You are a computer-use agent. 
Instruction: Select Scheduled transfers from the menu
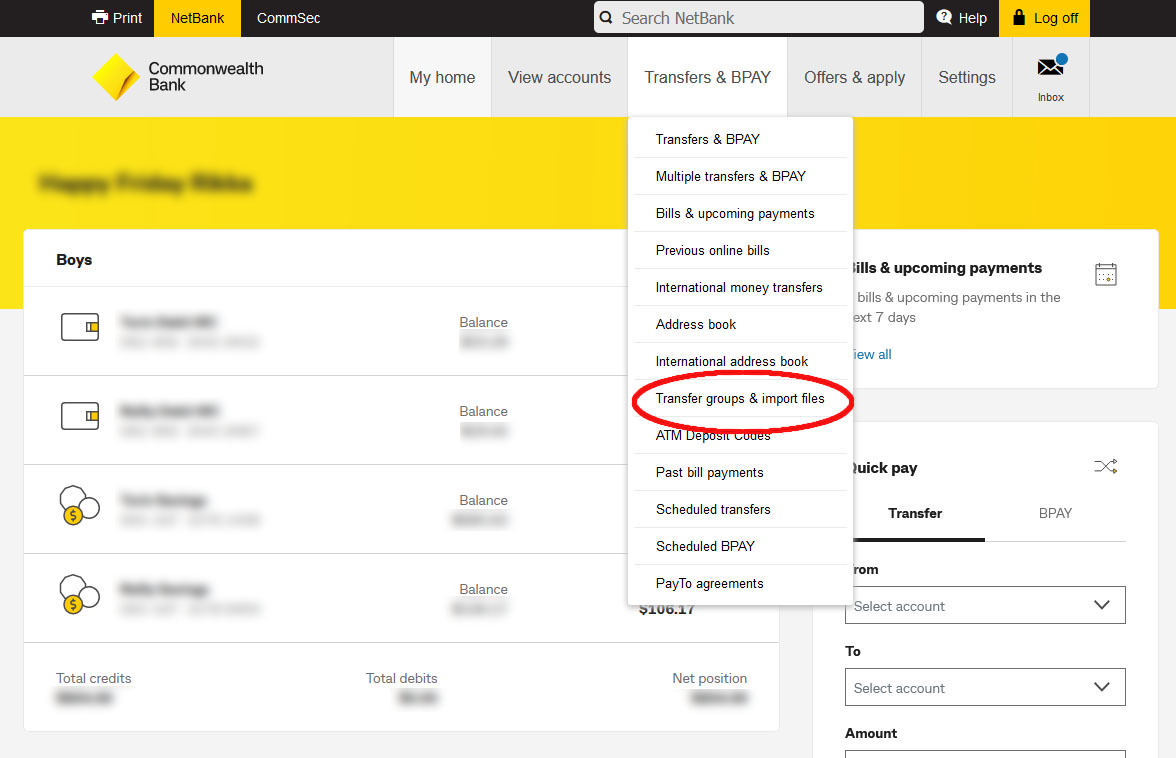tap(713, 509)
